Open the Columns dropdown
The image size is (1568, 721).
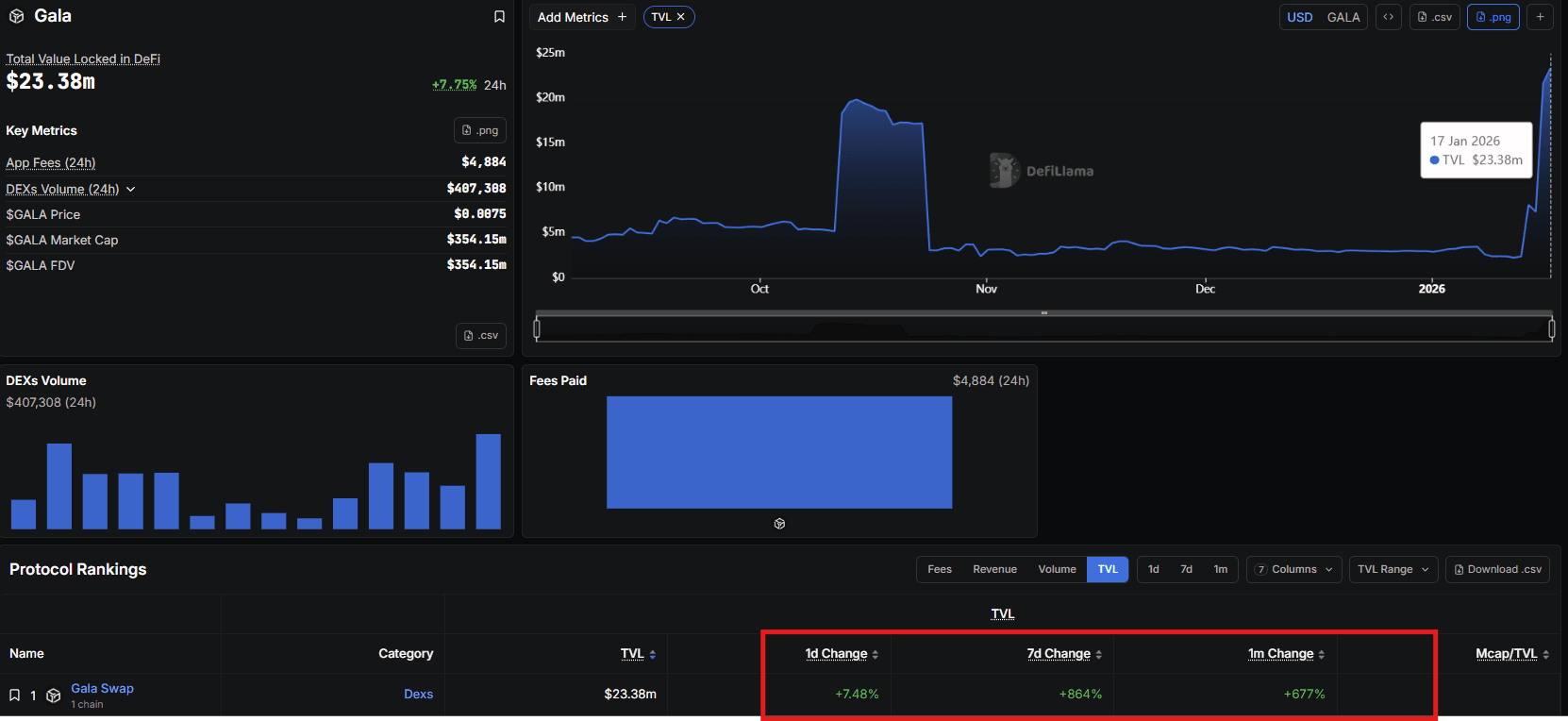coord(1293,569)
